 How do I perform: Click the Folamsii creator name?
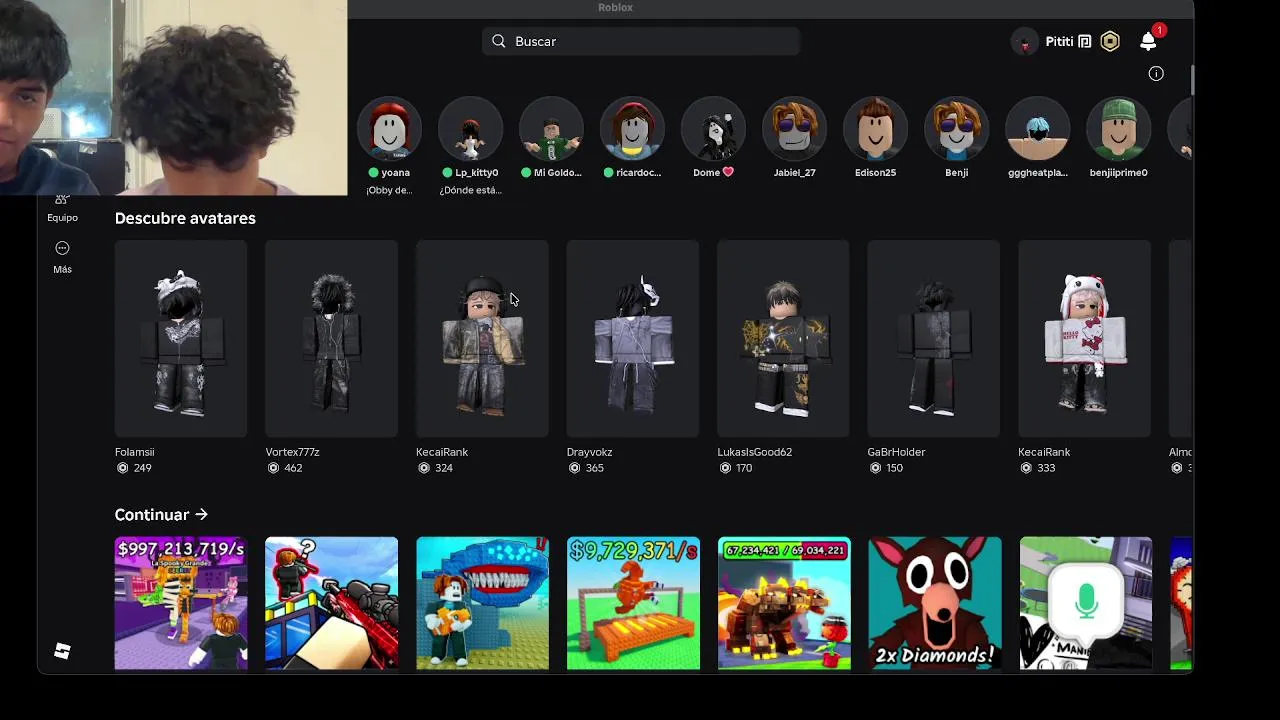135,452
